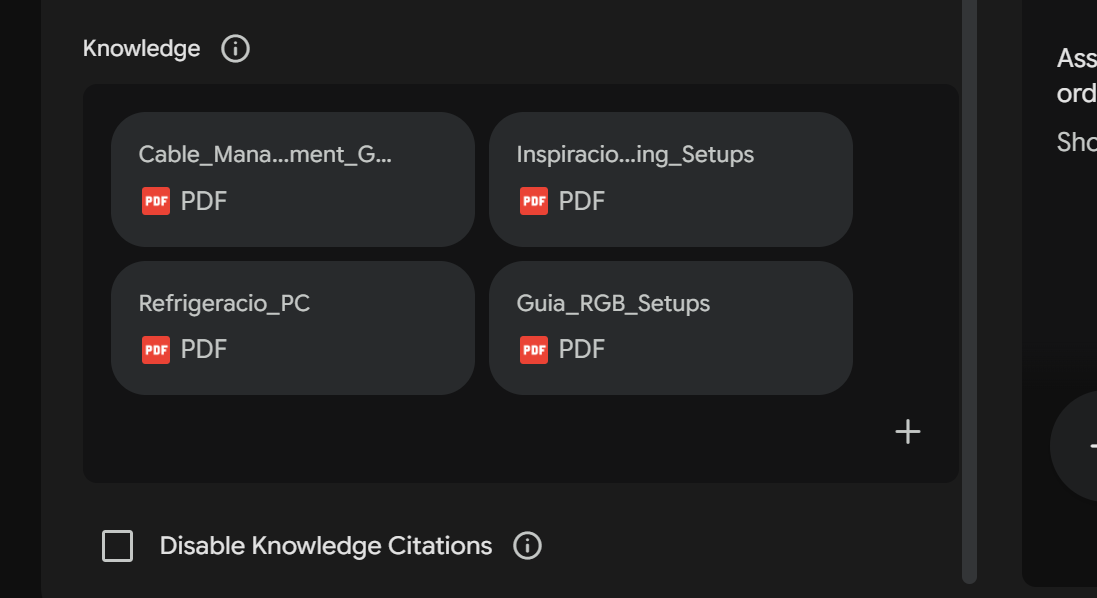This screenshot has width=1097, height=598.
Task: Open the Cable_Mana...ment_G file card
Action: tap(293, 180)
